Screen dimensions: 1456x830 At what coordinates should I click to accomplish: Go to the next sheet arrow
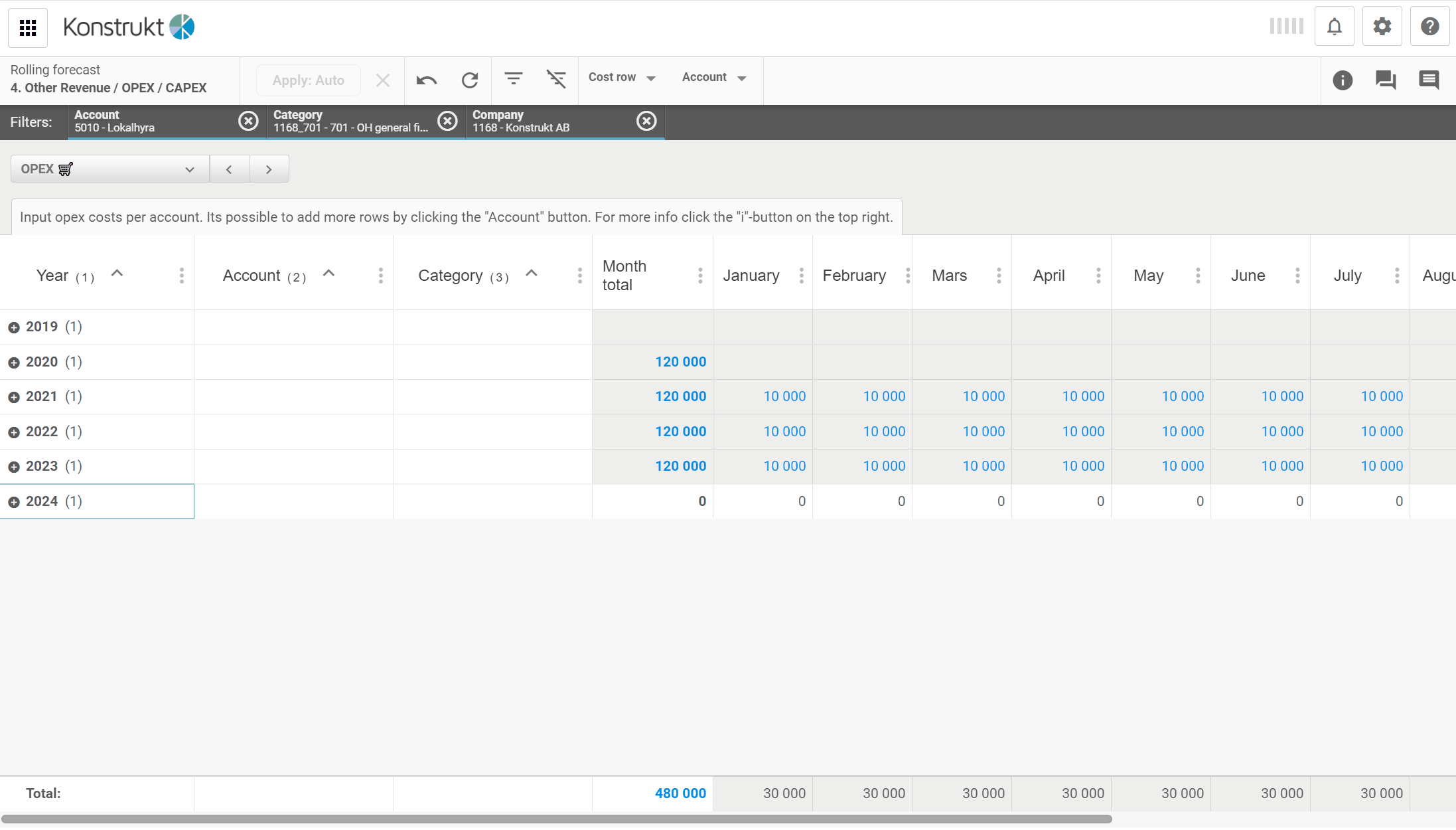point(269,169)
